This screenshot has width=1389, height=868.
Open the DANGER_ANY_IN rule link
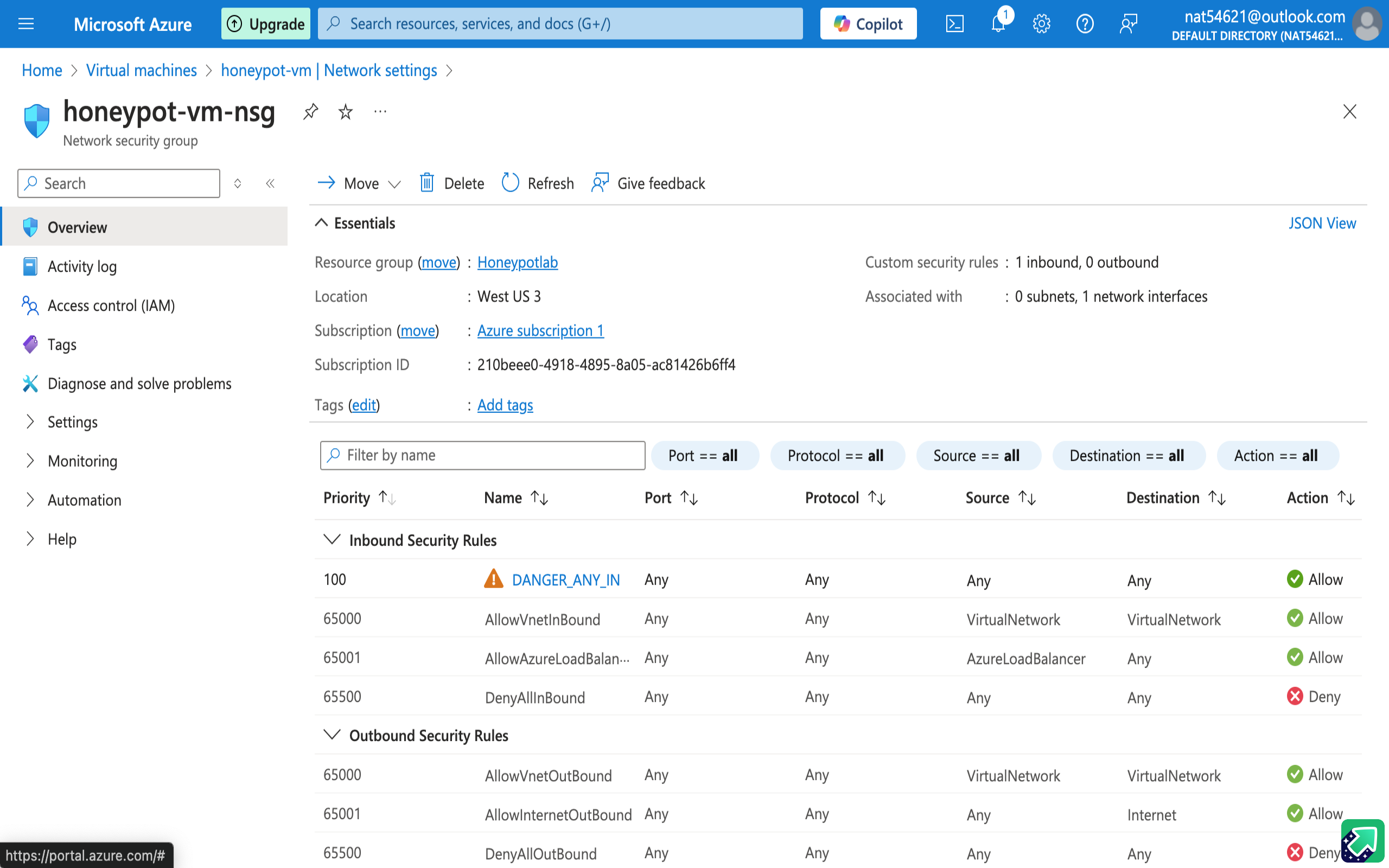565,580
